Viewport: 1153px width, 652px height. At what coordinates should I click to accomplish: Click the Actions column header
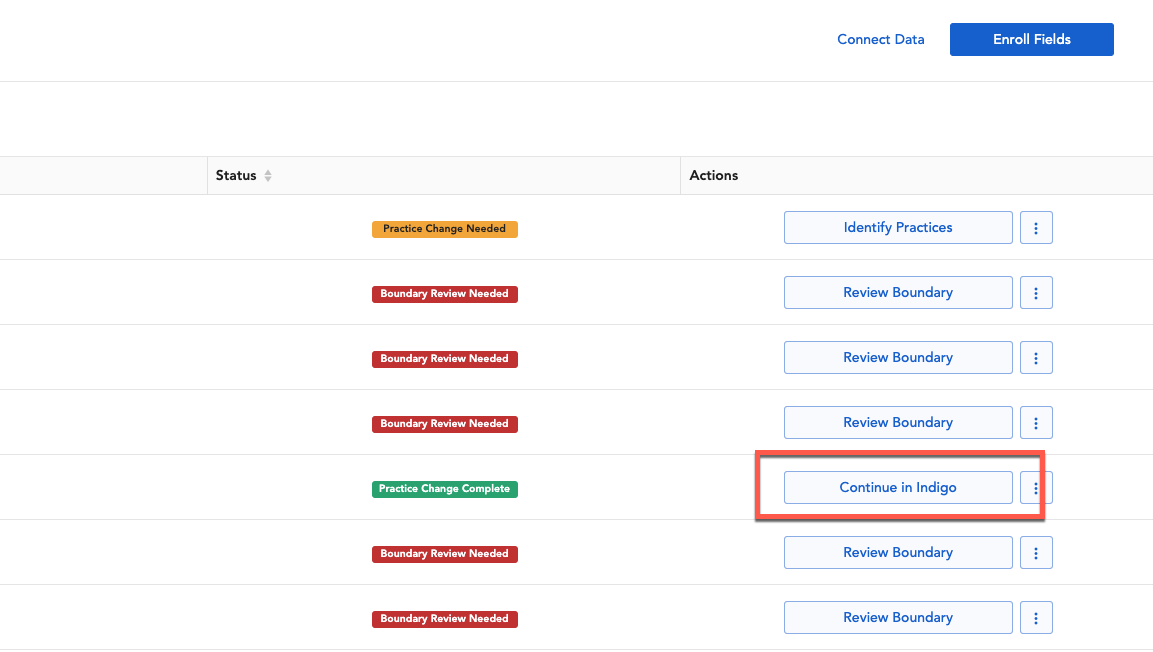point(713,175)
